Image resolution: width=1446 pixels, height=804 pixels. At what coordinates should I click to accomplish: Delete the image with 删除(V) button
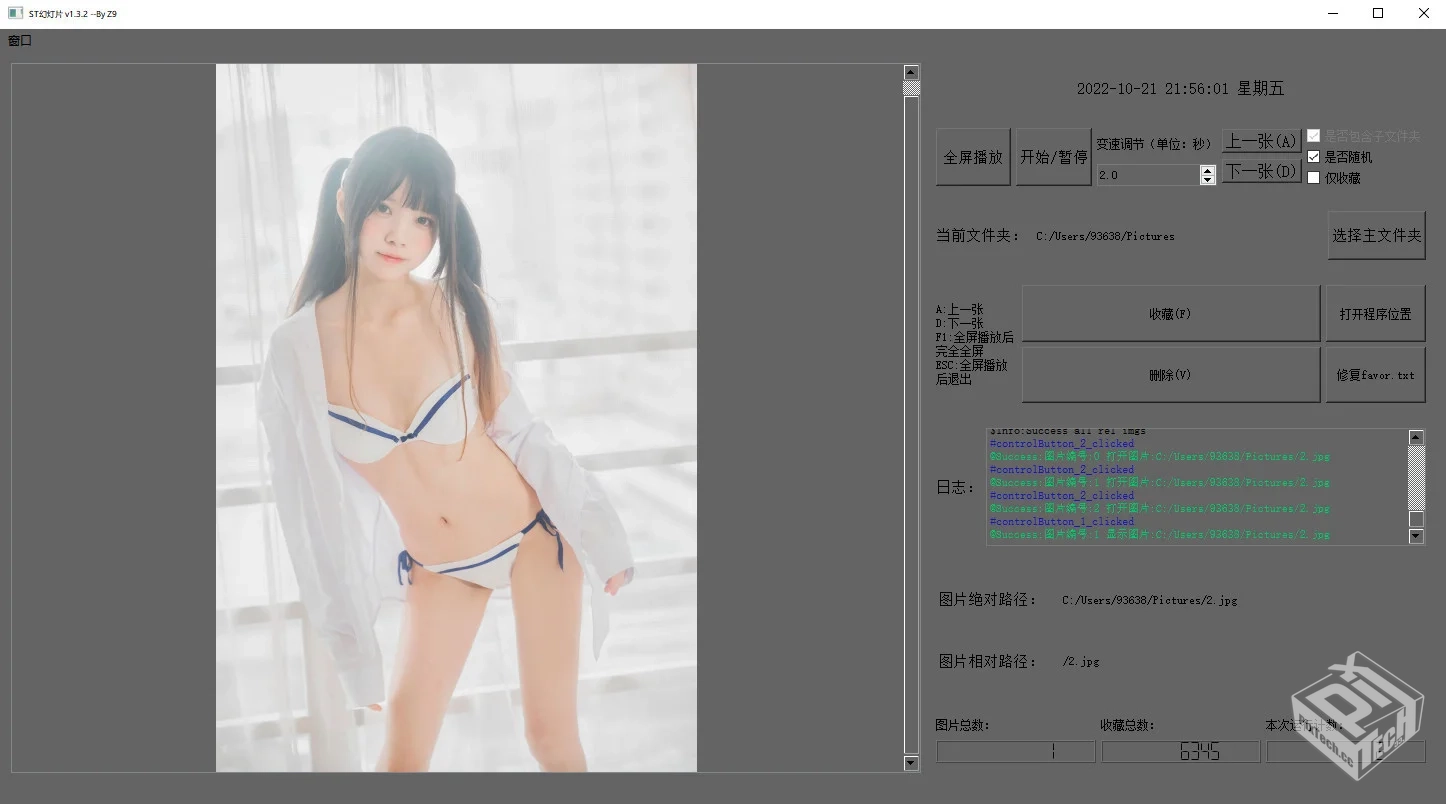1170,375
